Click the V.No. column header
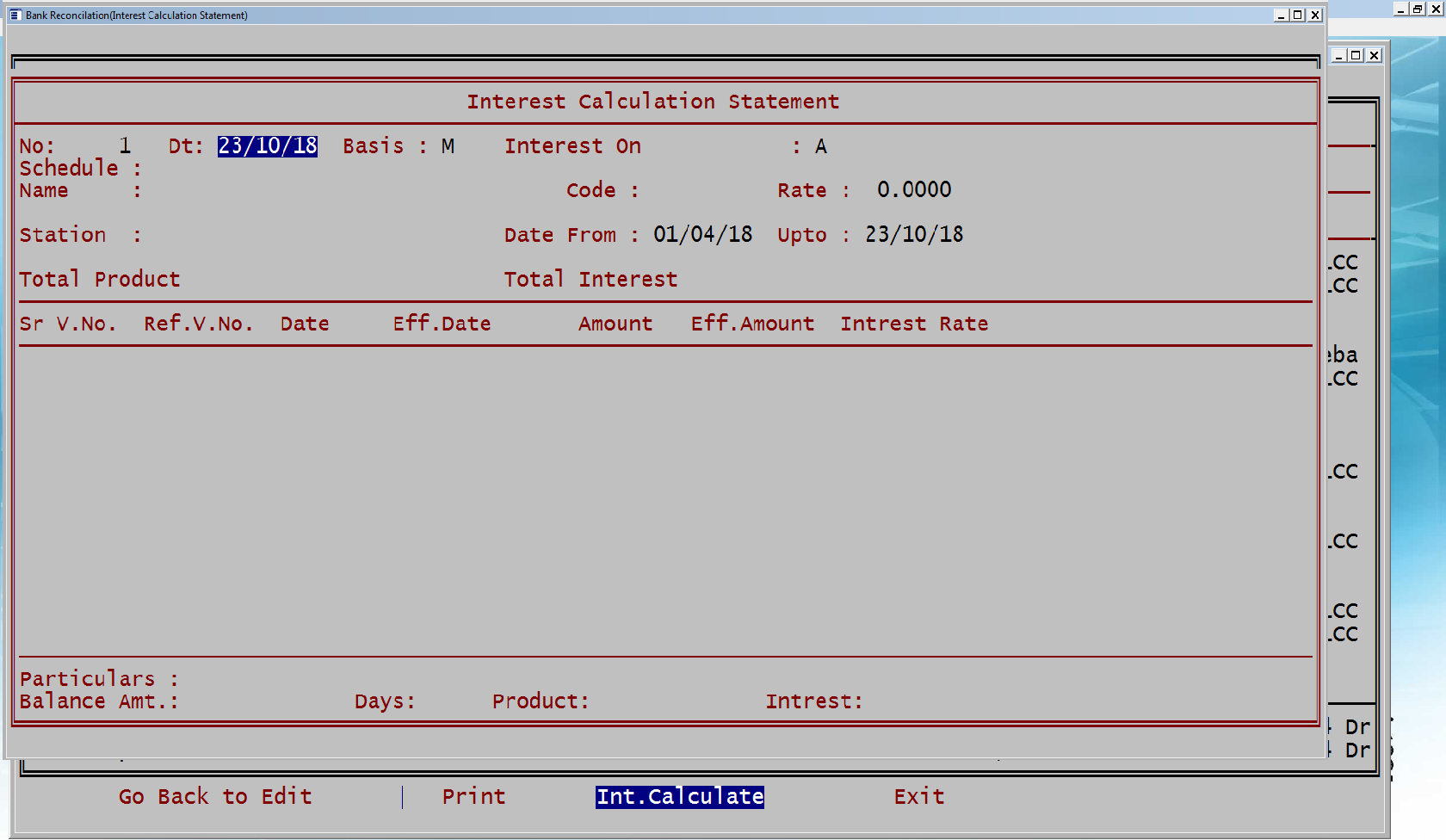This screenshot has height=840, width=1446. (86, 324)
